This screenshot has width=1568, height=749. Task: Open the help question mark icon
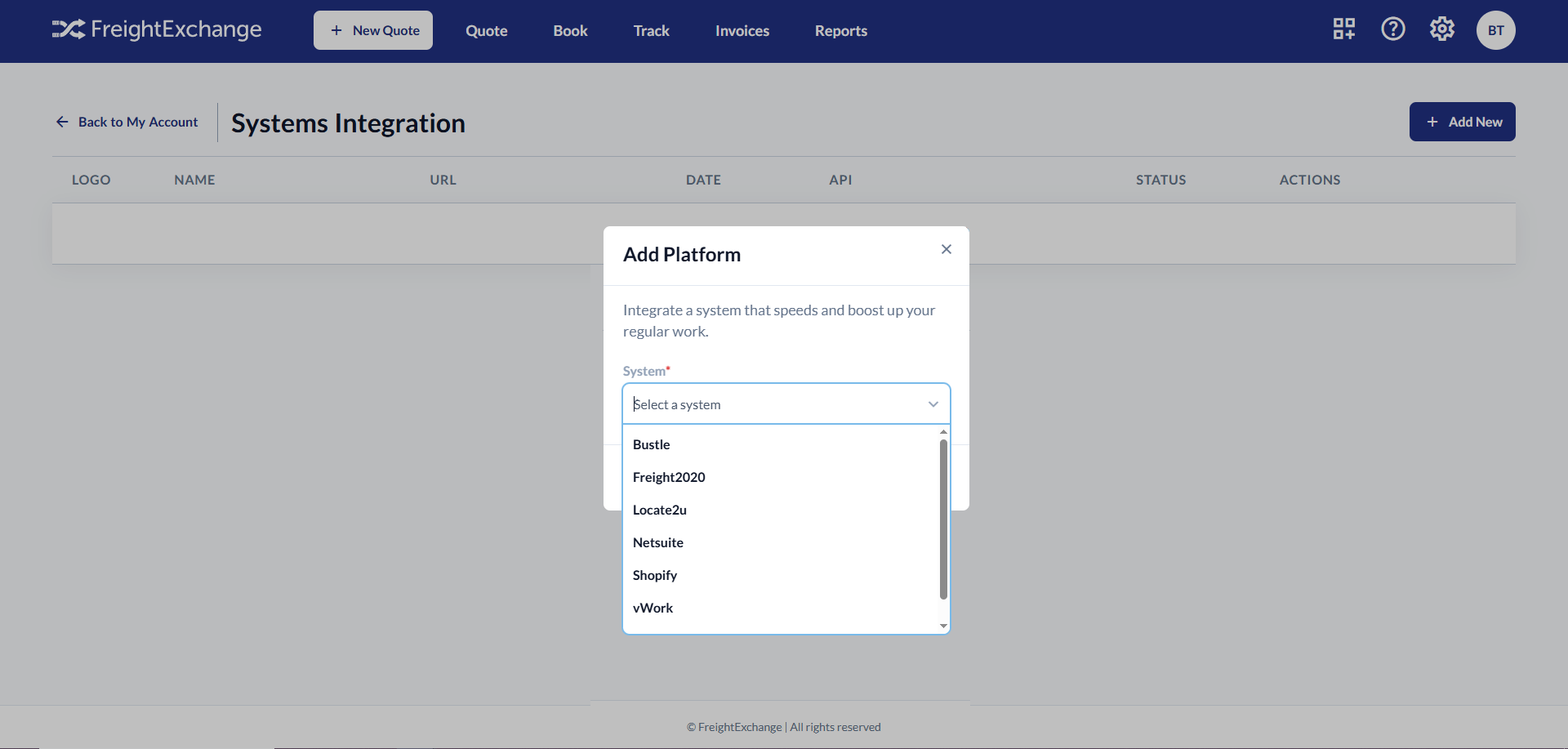(1393, 29)
